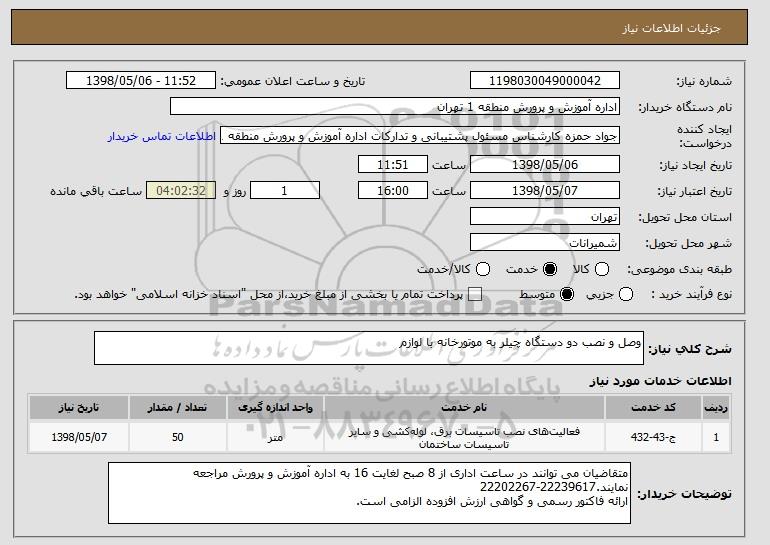The image size is (770, 545).
Task: Click service code cell ج-43-432
Action: coord(653,437)
